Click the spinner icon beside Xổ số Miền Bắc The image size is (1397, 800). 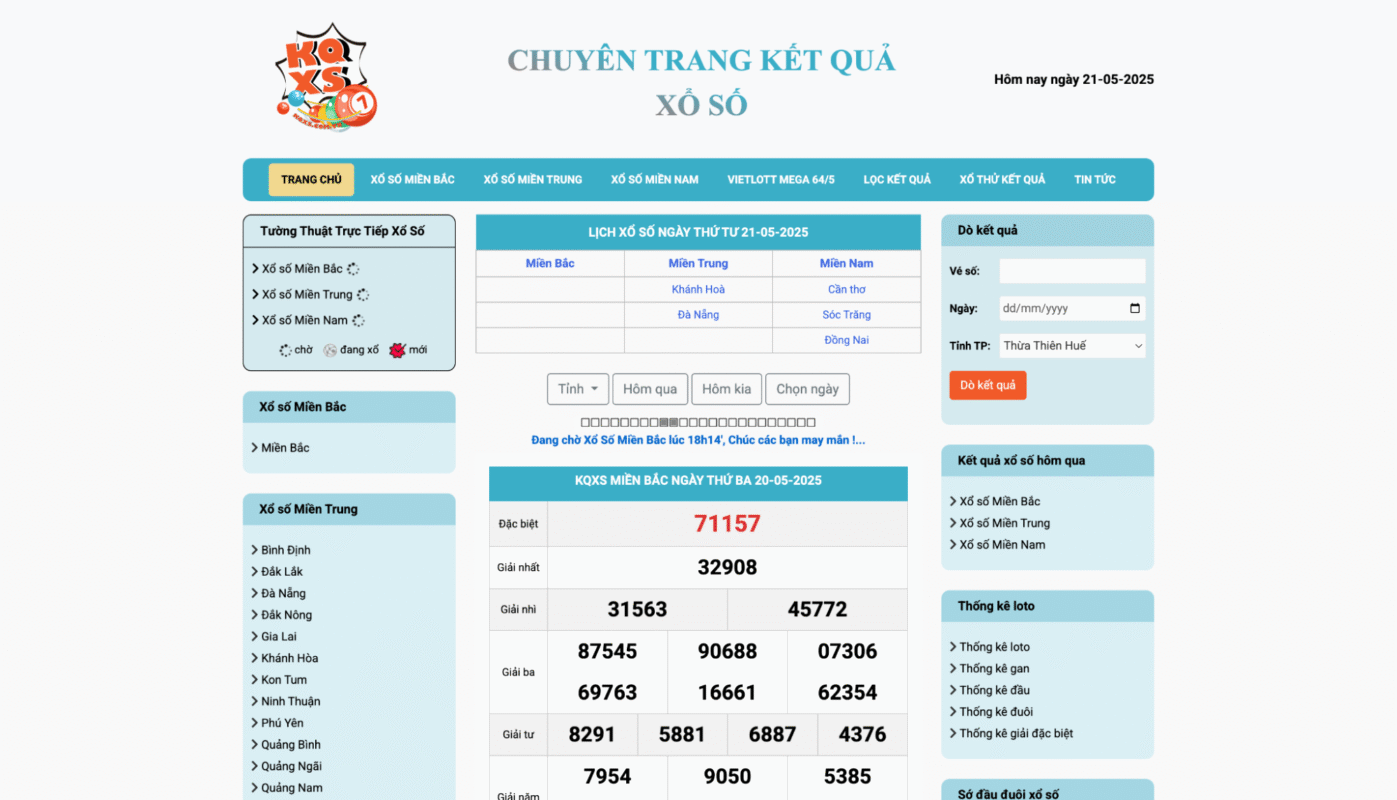click(353, 269)
